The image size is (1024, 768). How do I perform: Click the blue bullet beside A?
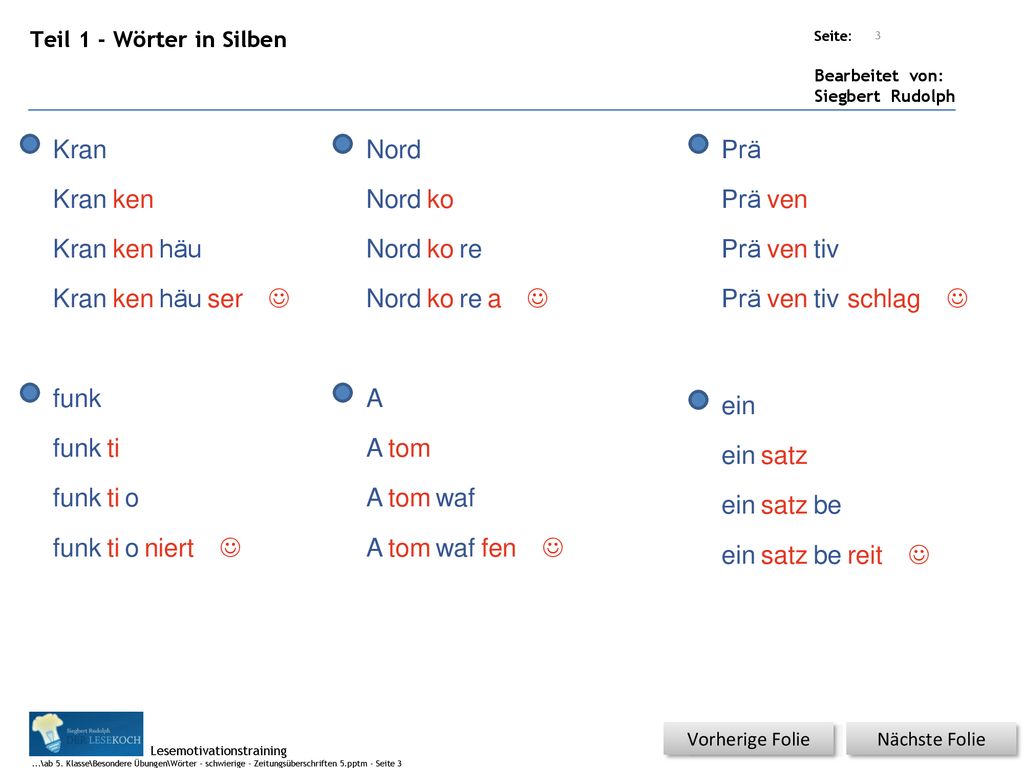343,392
